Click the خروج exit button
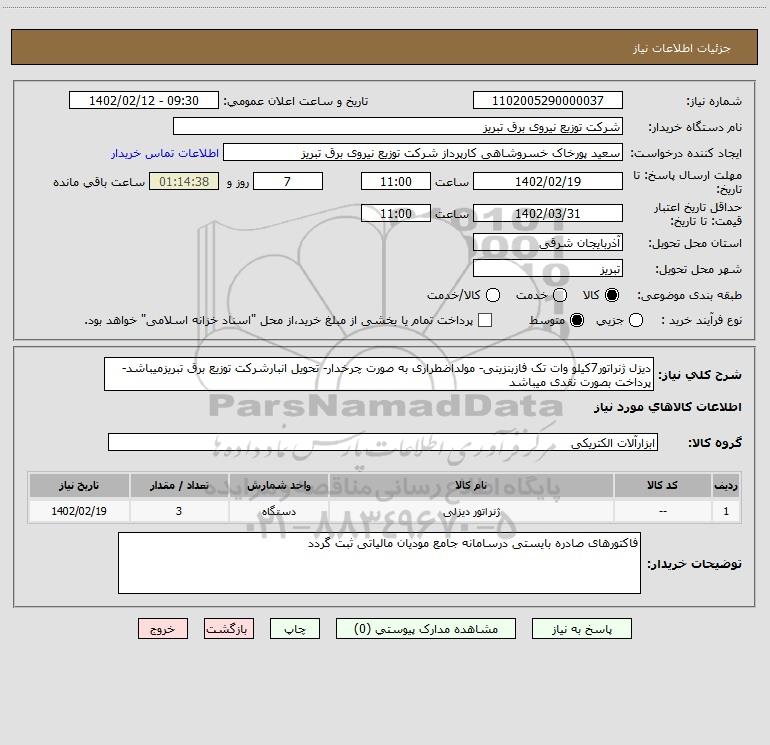 click(x=163, y=629)
